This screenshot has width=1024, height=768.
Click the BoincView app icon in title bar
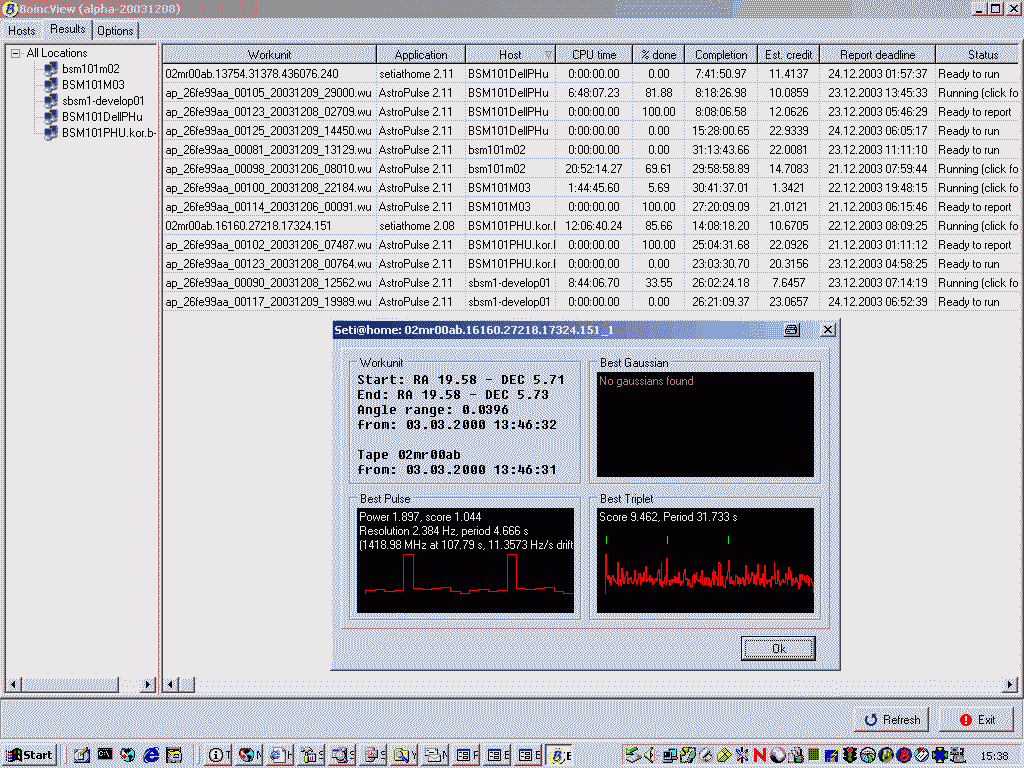(x=9, y=8)
